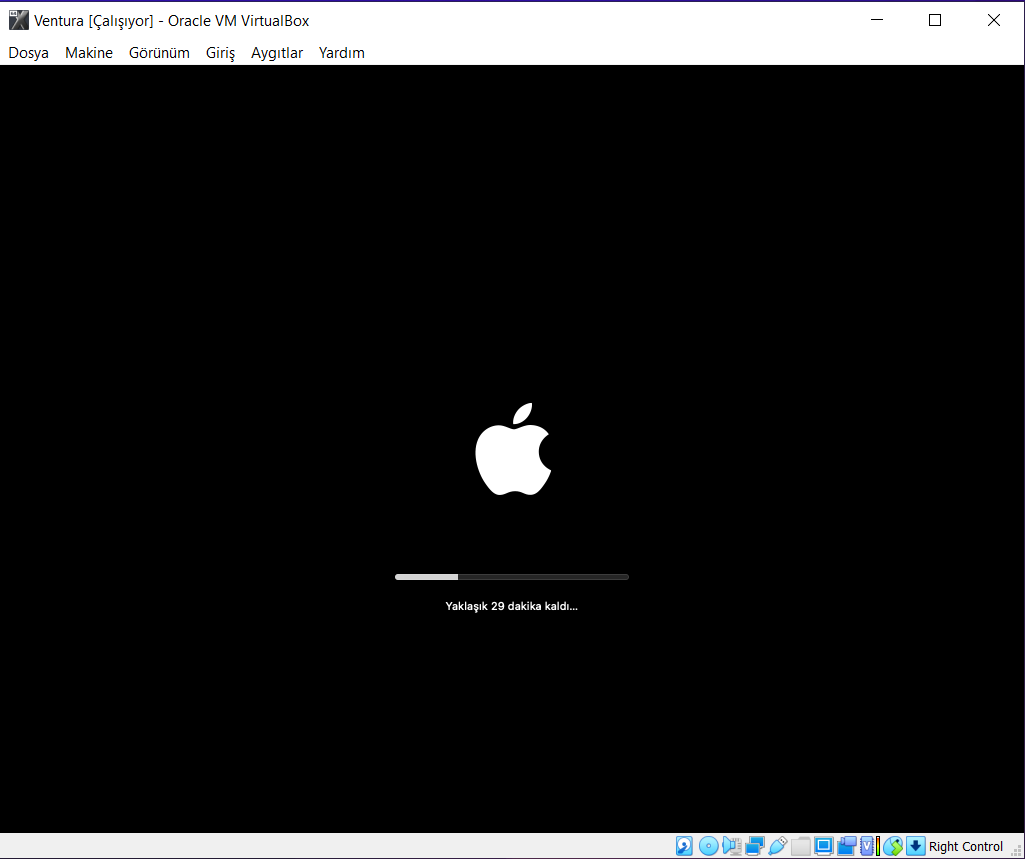Open the Görünüm menu
Image resolution: width=1025 pixels, height=859 pixels.
[x=159, y=53]
